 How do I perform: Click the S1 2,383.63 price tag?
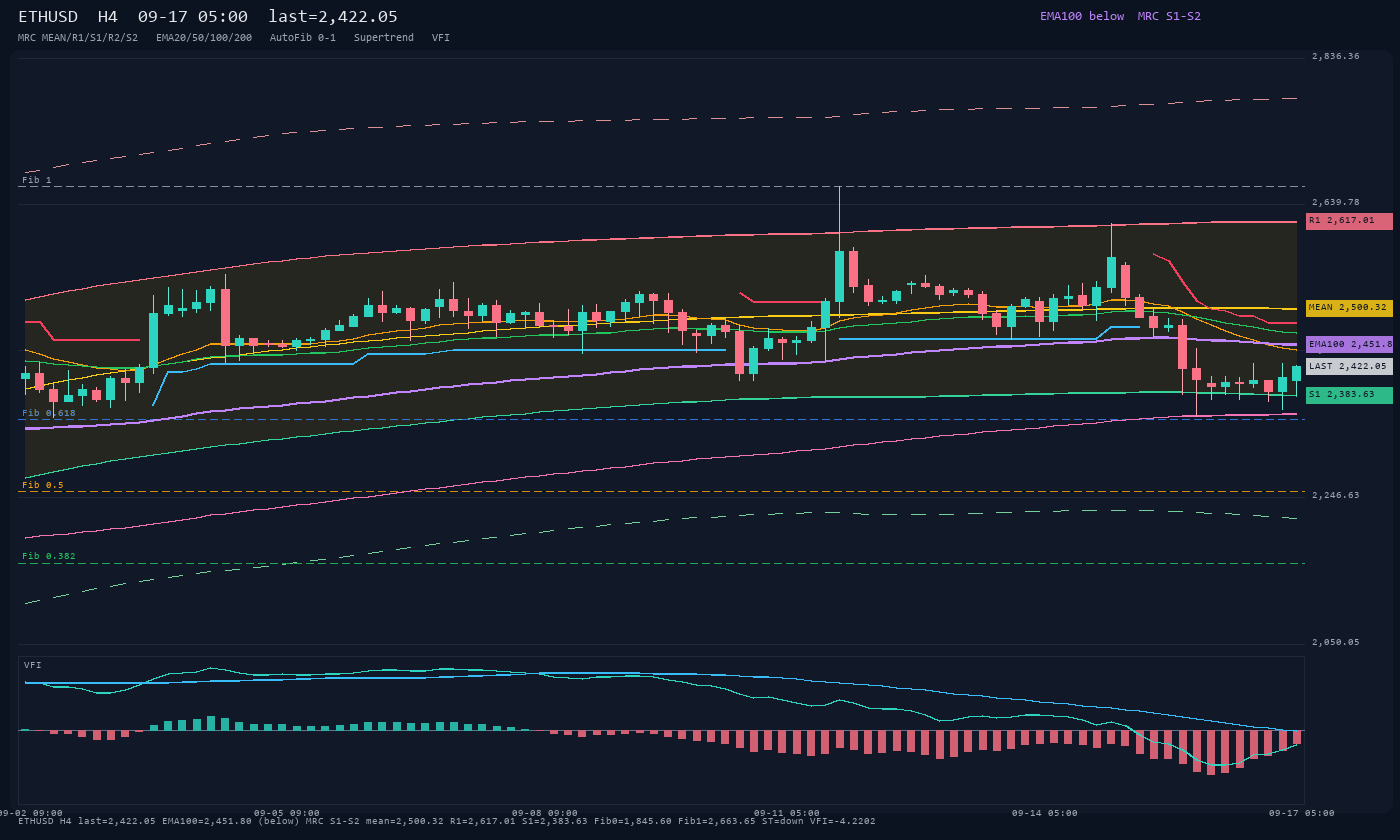[x=1349, y=395]
